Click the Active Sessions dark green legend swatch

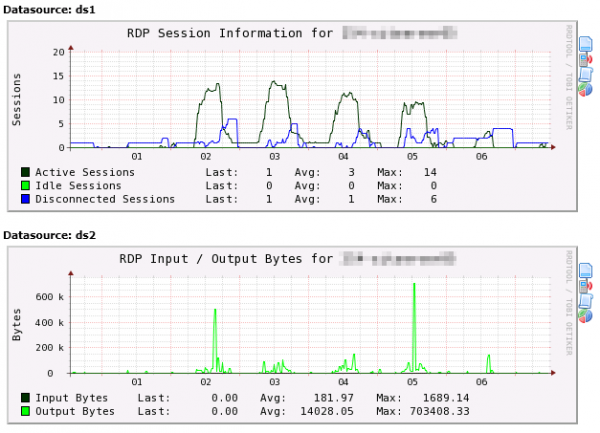pos(25,172)
